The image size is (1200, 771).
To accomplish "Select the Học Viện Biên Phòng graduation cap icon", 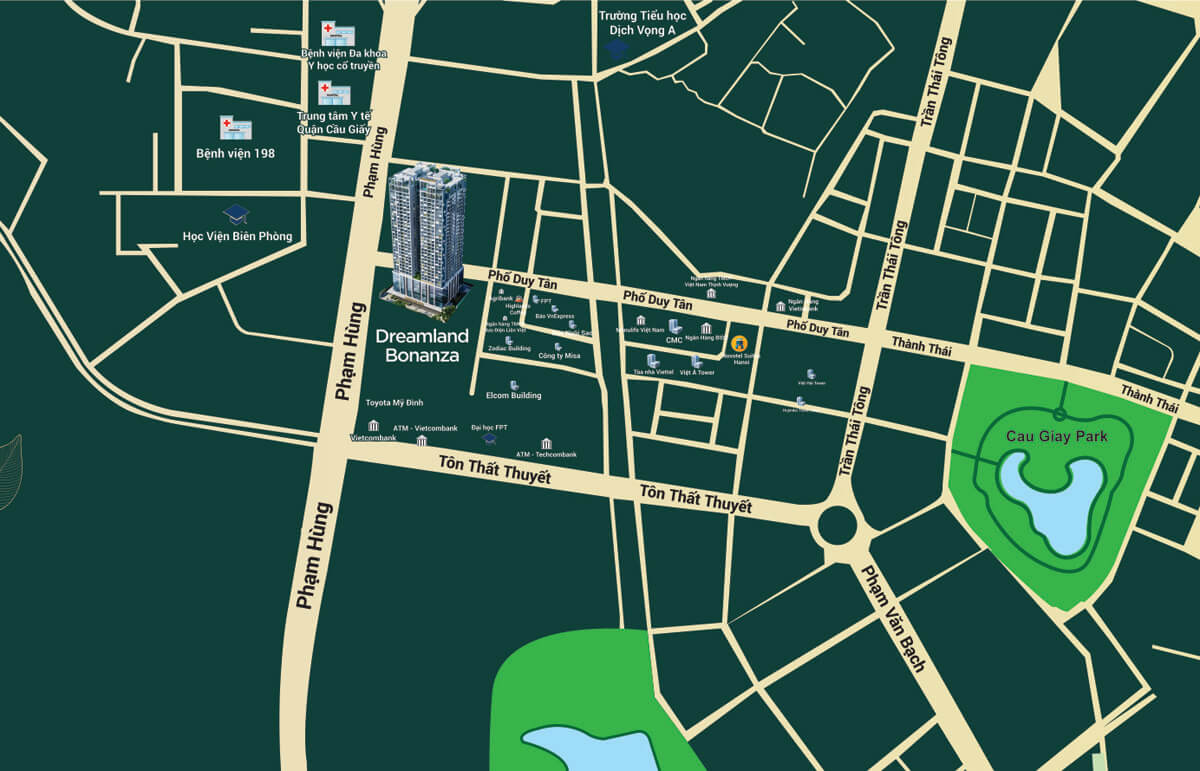I will tap(236, 214).
